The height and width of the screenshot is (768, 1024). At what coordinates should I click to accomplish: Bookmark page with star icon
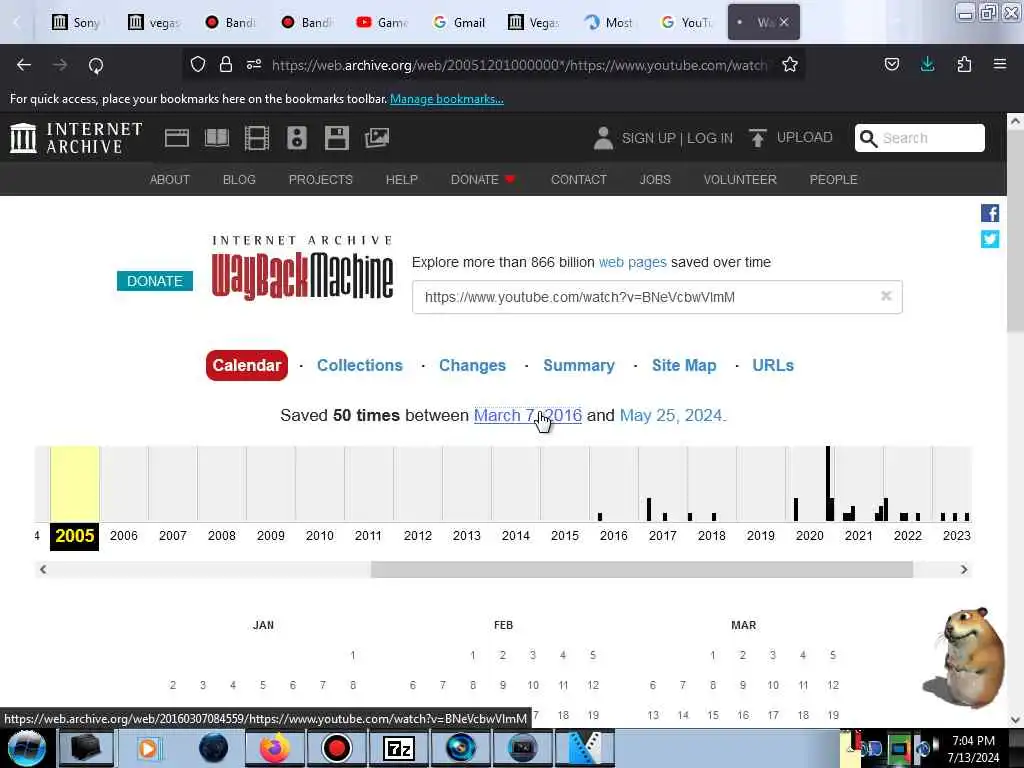click(790, 64)
